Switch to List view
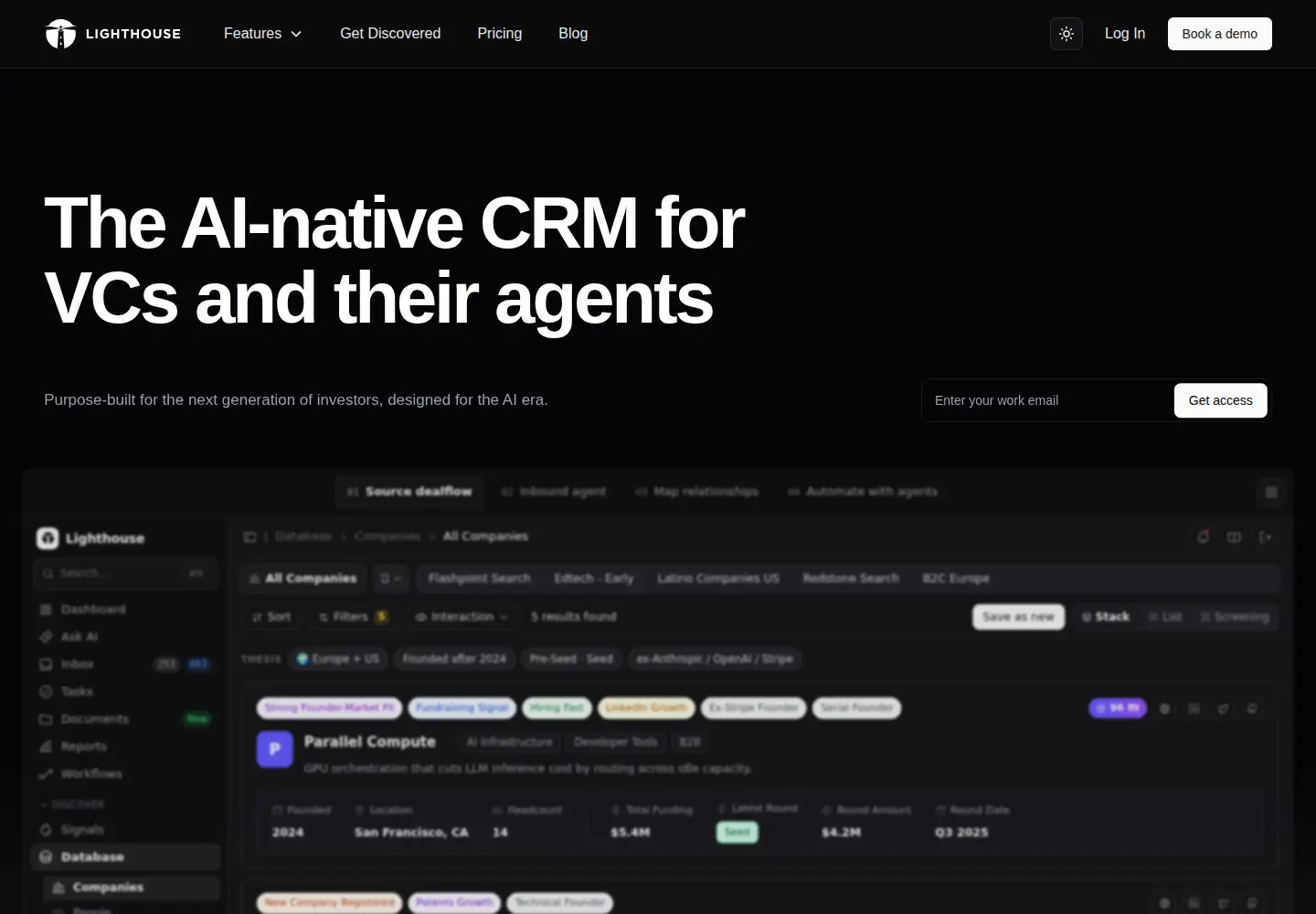This screenshot has width=1316, height=914. pyautogui.click(x=1165, y=617)
